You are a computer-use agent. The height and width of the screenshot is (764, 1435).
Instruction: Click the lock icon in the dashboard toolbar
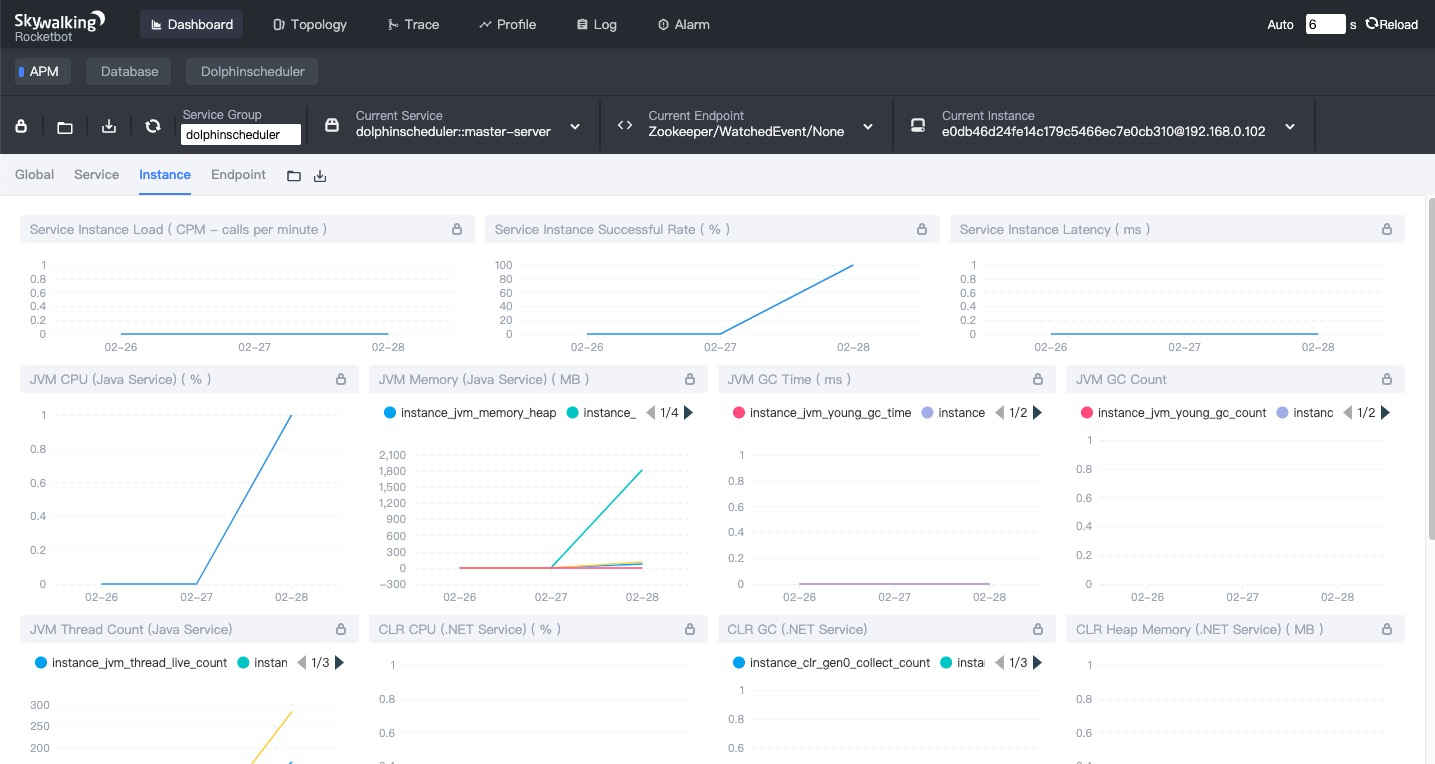point(21,126)
